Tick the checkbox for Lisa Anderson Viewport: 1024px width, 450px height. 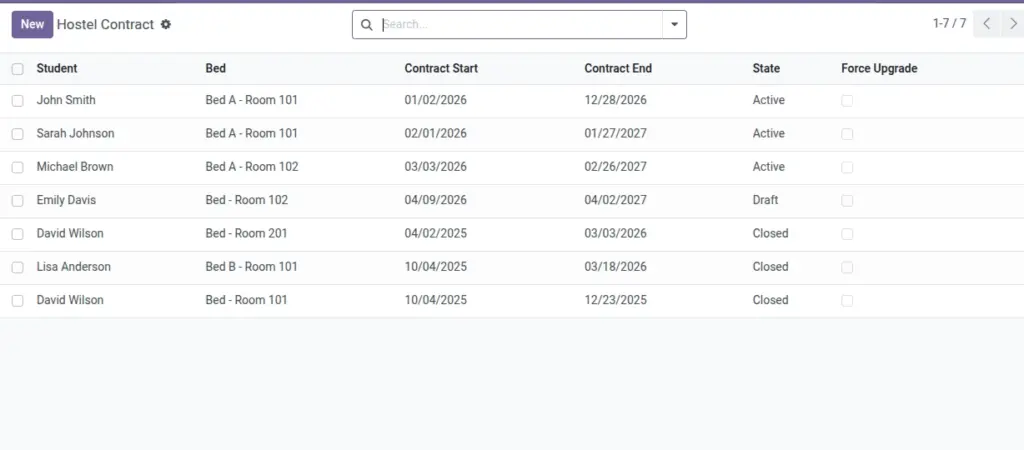click(18, 267)
